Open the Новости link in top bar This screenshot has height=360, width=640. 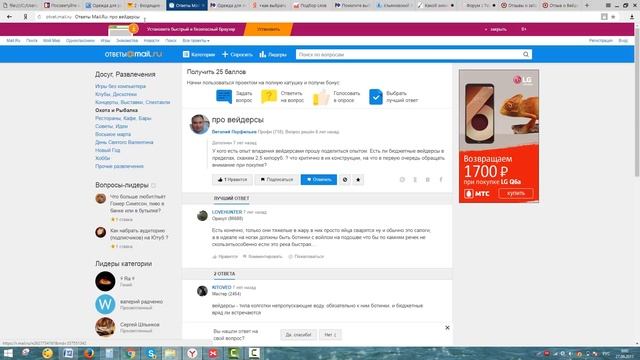point(151,41)
